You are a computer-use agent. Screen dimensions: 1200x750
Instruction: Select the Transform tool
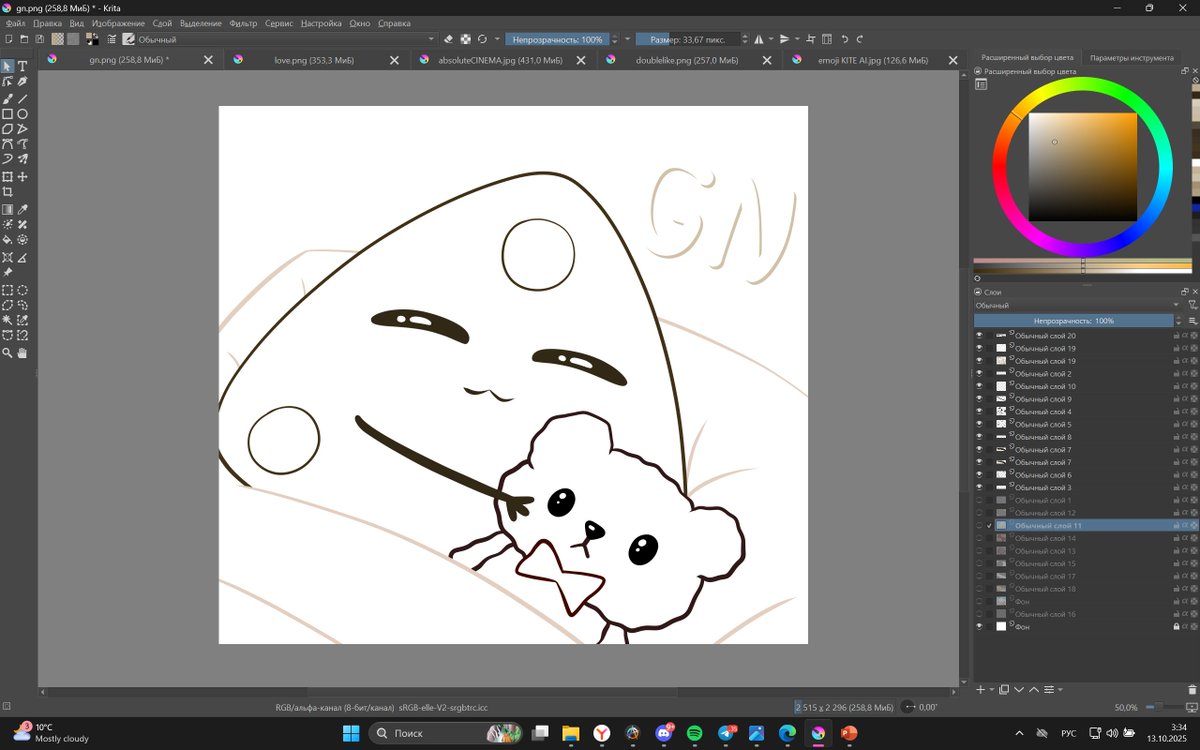tap(7, 177)
